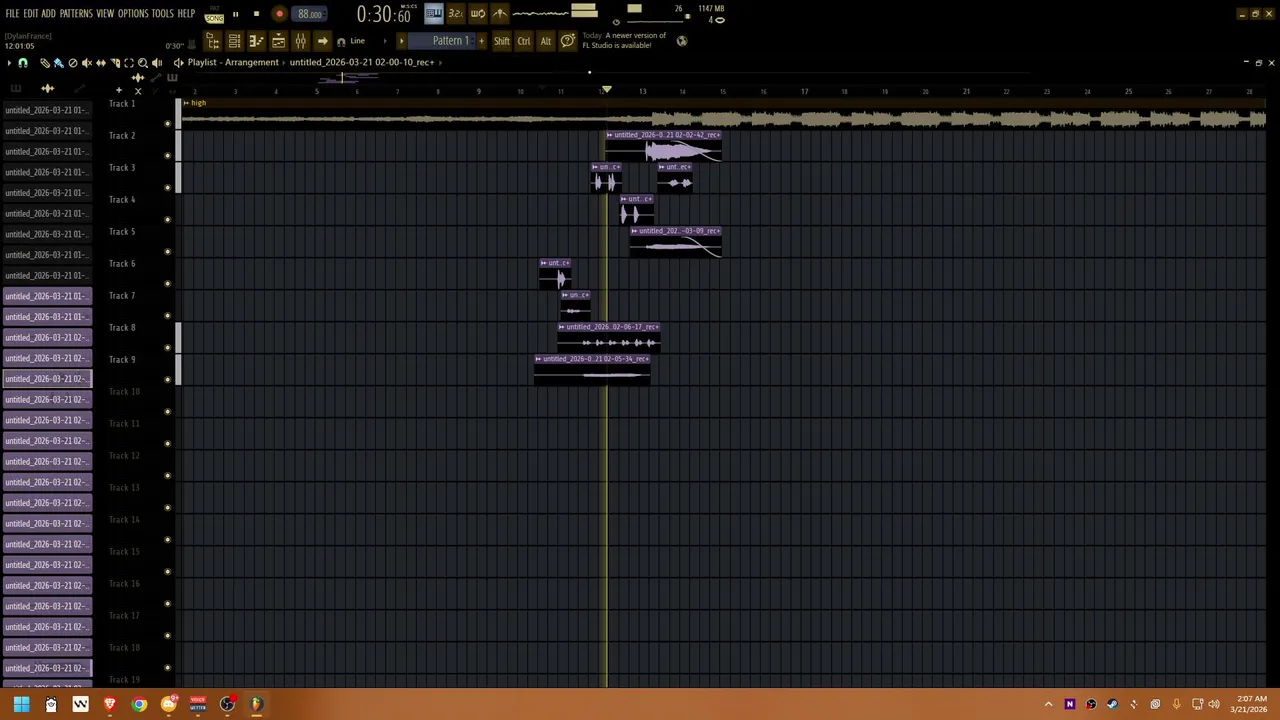This screenshot has width=1280, height=720.
Task: Stop playback with the stop button
Action: [x=256, y=14]
